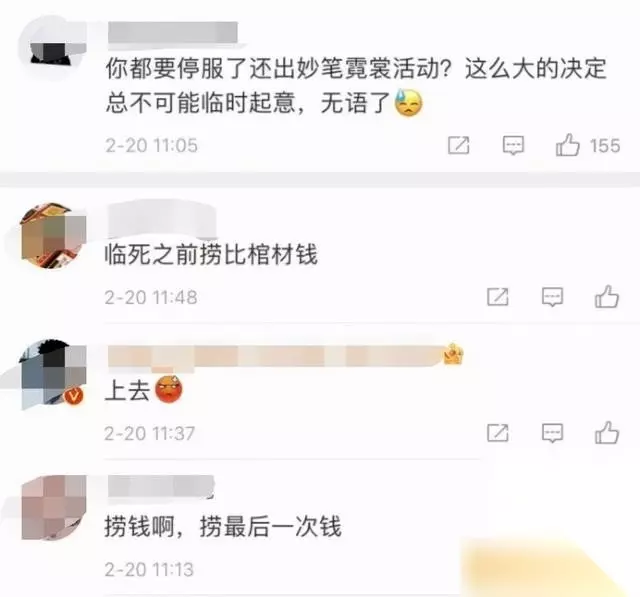Open the crown-badged username above 上去
The height and width of the screenshot is (597, 640).
(x=276, y=356)
